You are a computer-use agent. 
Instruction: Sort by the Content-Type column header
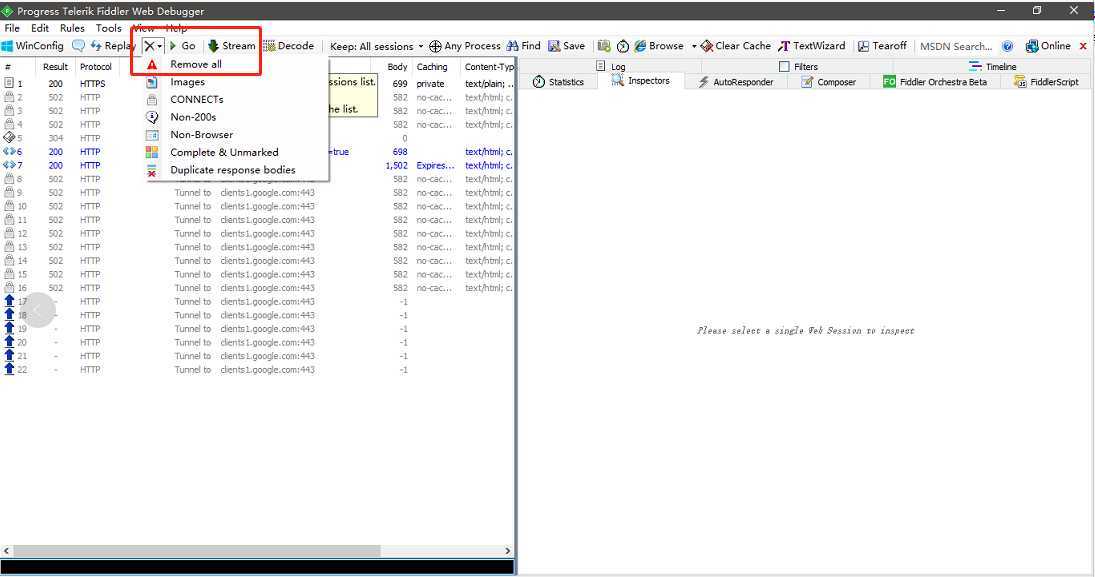click(x=490, y=67)
